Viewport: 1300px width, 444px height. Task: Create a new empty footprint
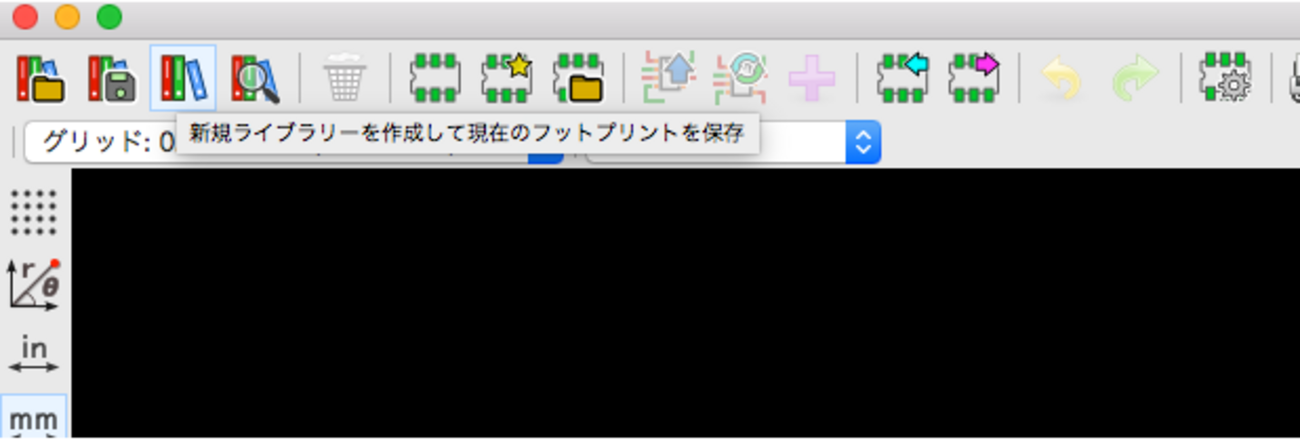click(435, 78)
